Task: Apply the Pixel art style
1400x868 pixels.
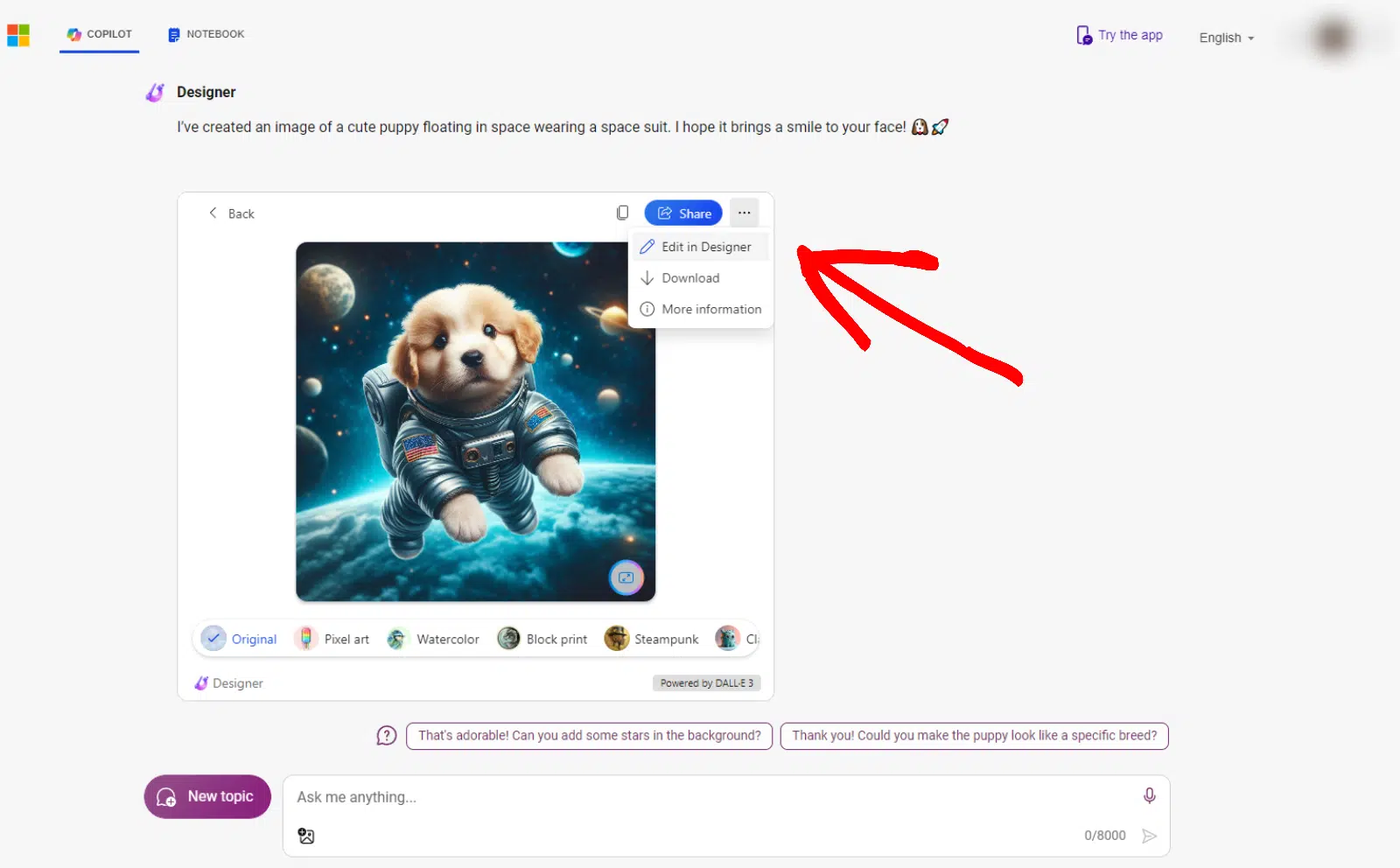Action: 332,639
